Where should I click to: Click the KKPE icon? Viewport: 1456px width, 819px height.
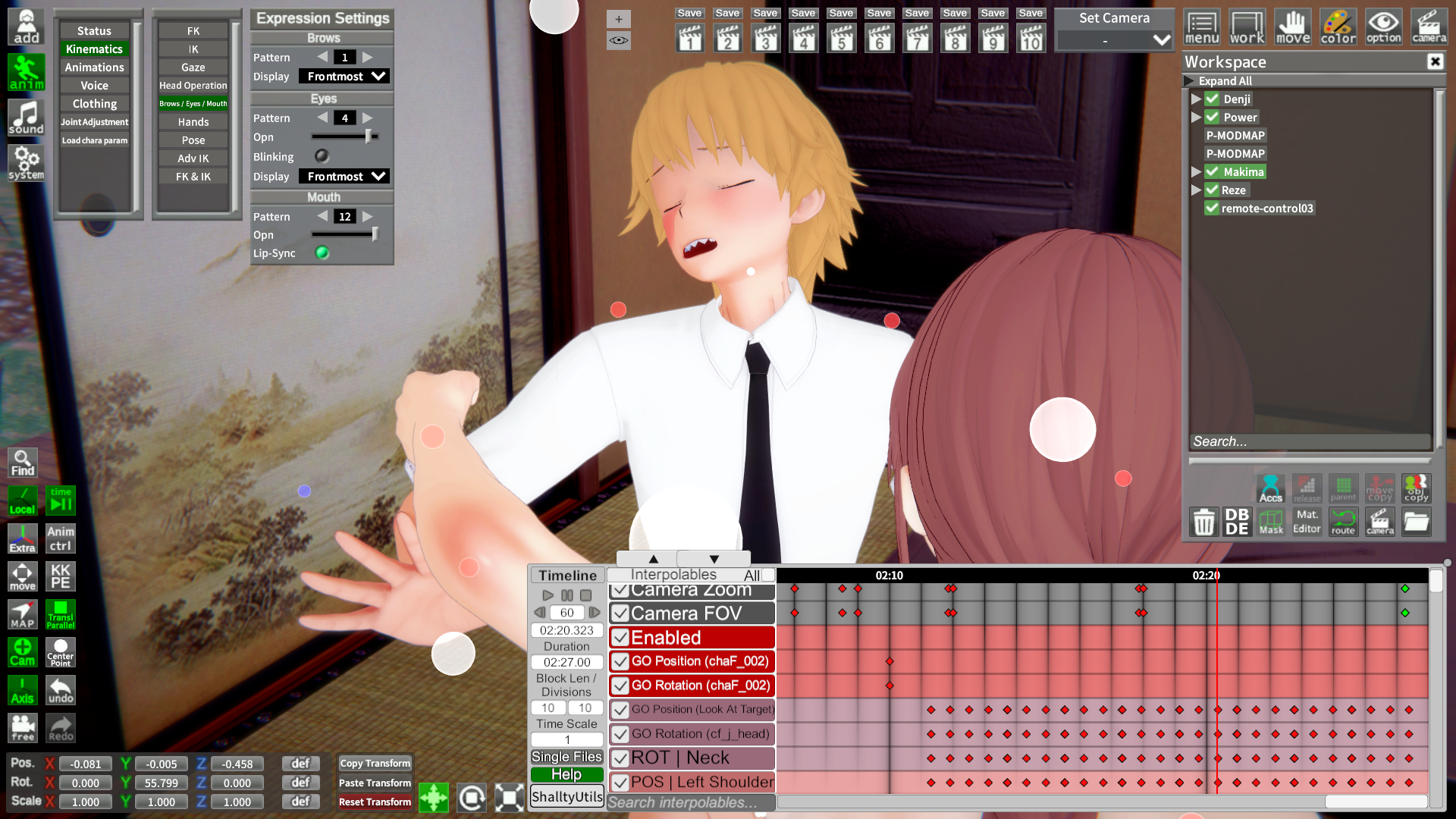pyautogui.click(x=61, y=576)
